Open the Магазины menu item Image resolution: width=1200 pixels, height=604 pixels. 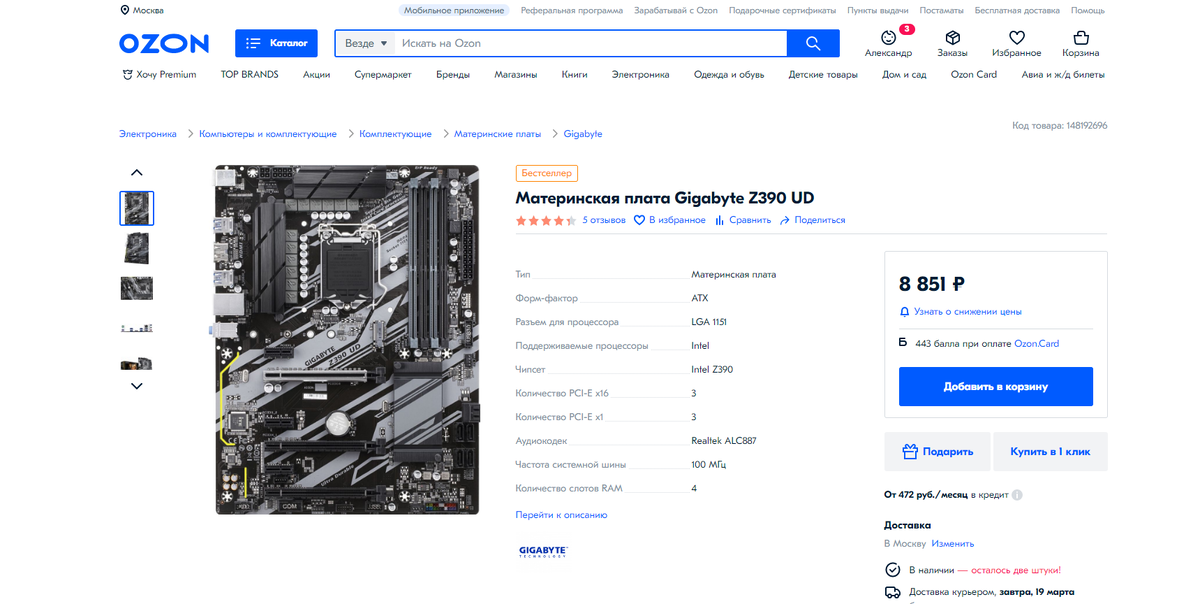[x=516, y=75]
